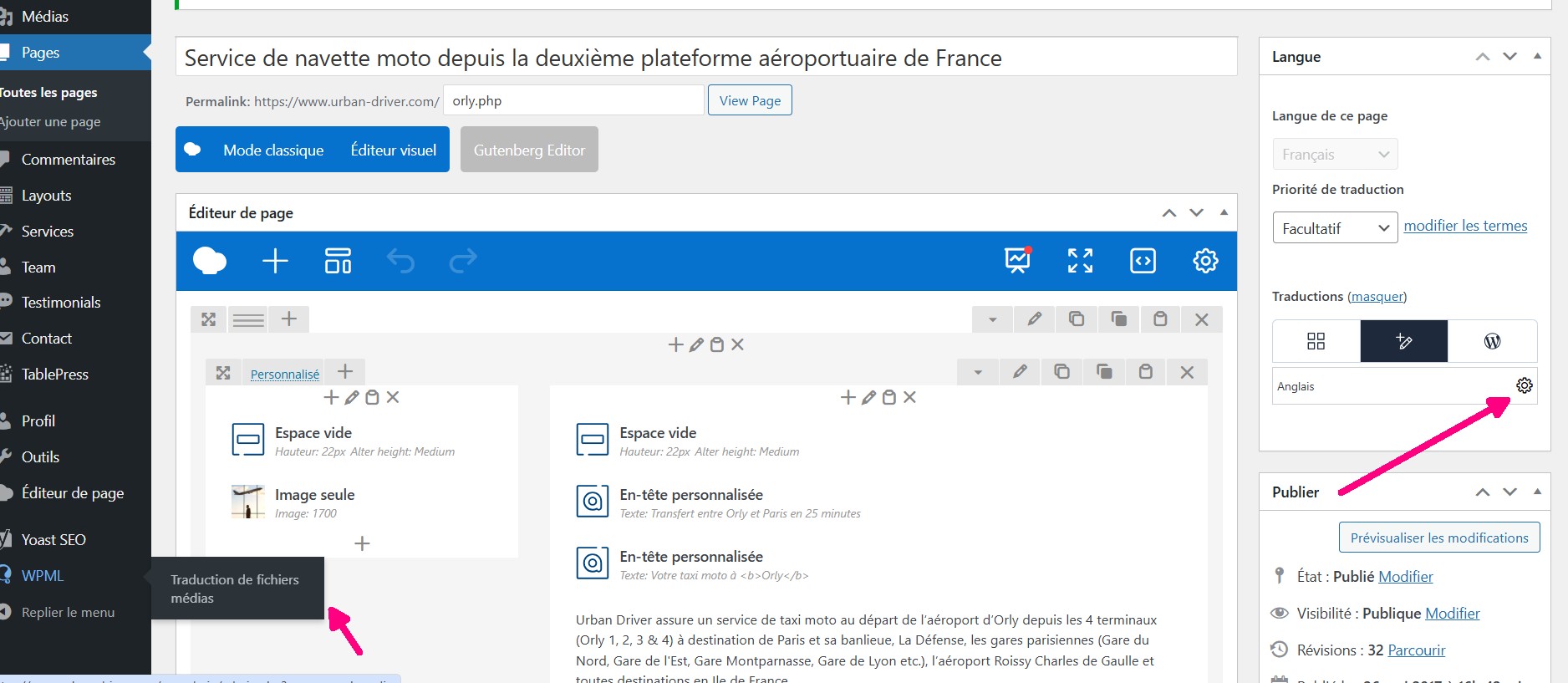
Task: Open Testimonials in the sidebar menu
Action: pyautogui.click(x=61, y=303)
